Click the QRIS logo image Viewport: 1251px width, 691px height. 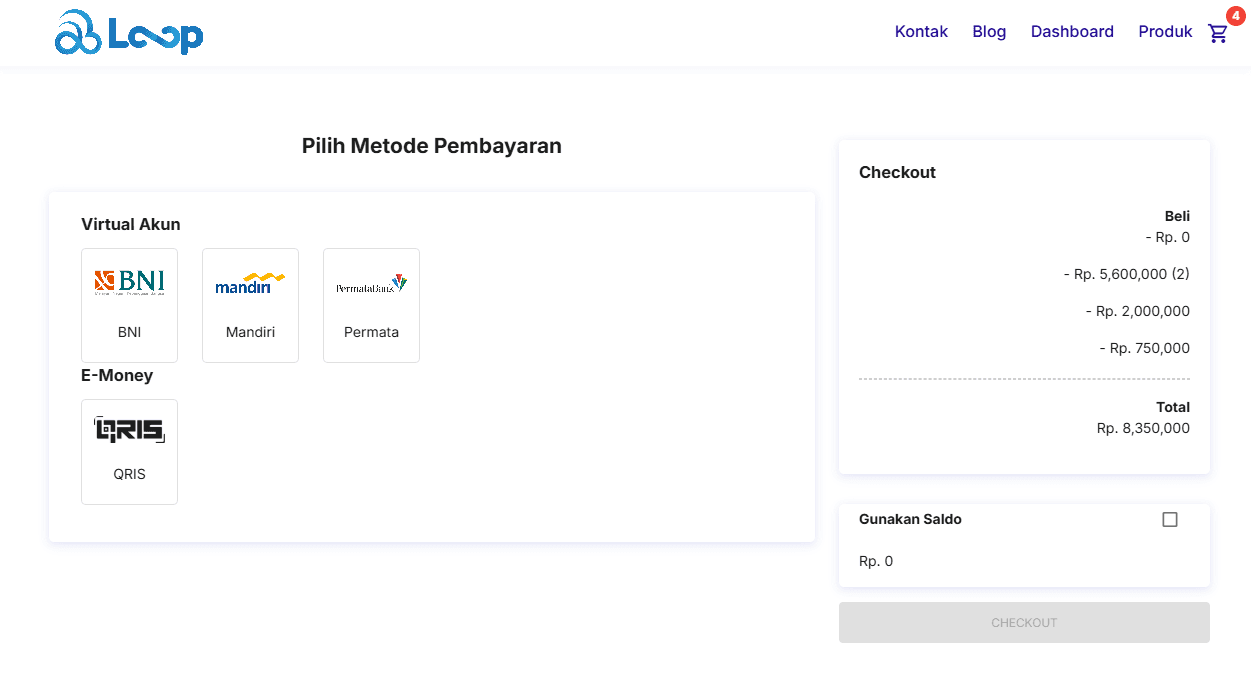[129, 429]
